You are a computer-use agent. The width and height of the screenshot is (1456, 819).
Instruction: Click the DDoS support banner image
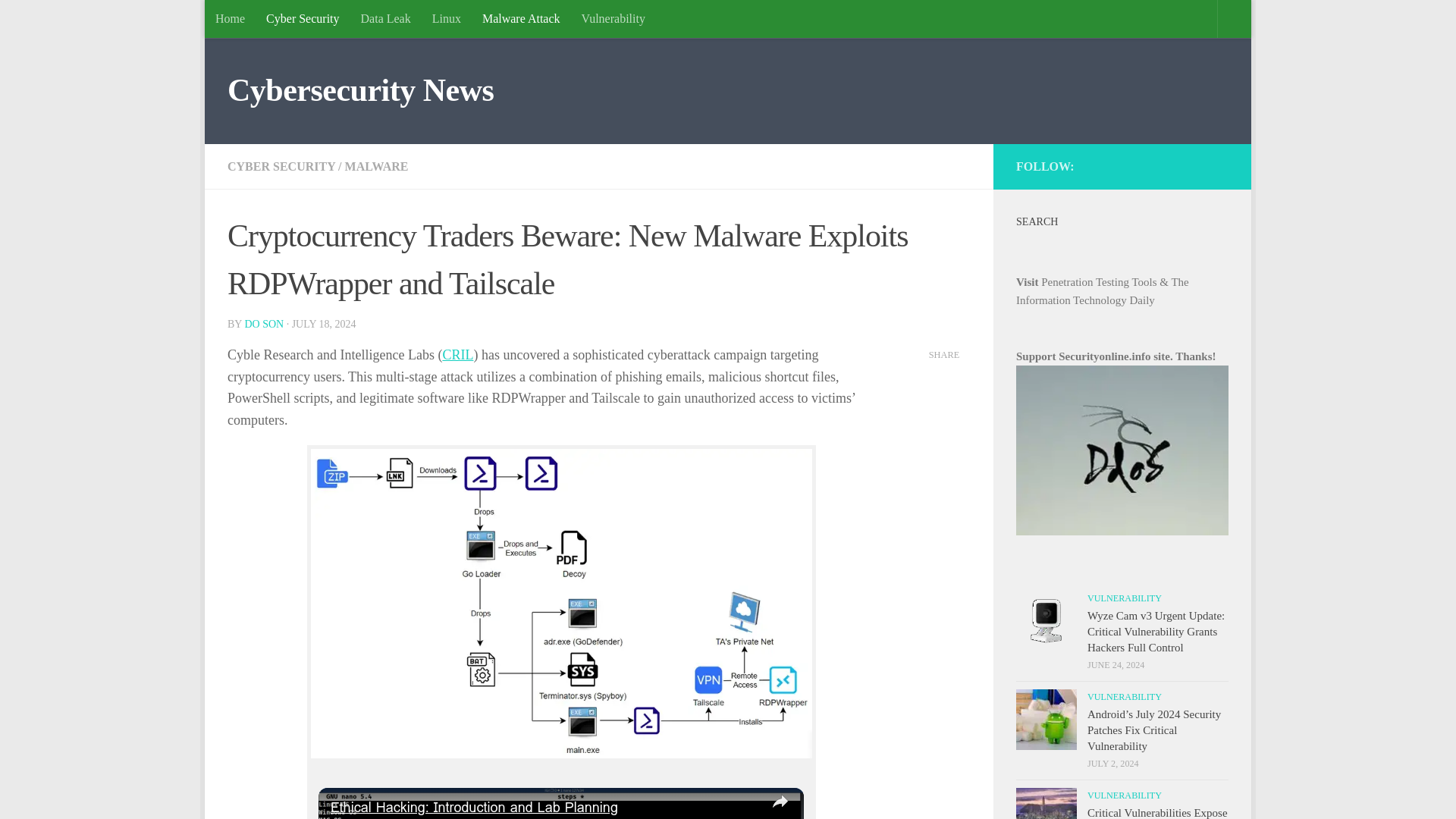point(1122,450)
